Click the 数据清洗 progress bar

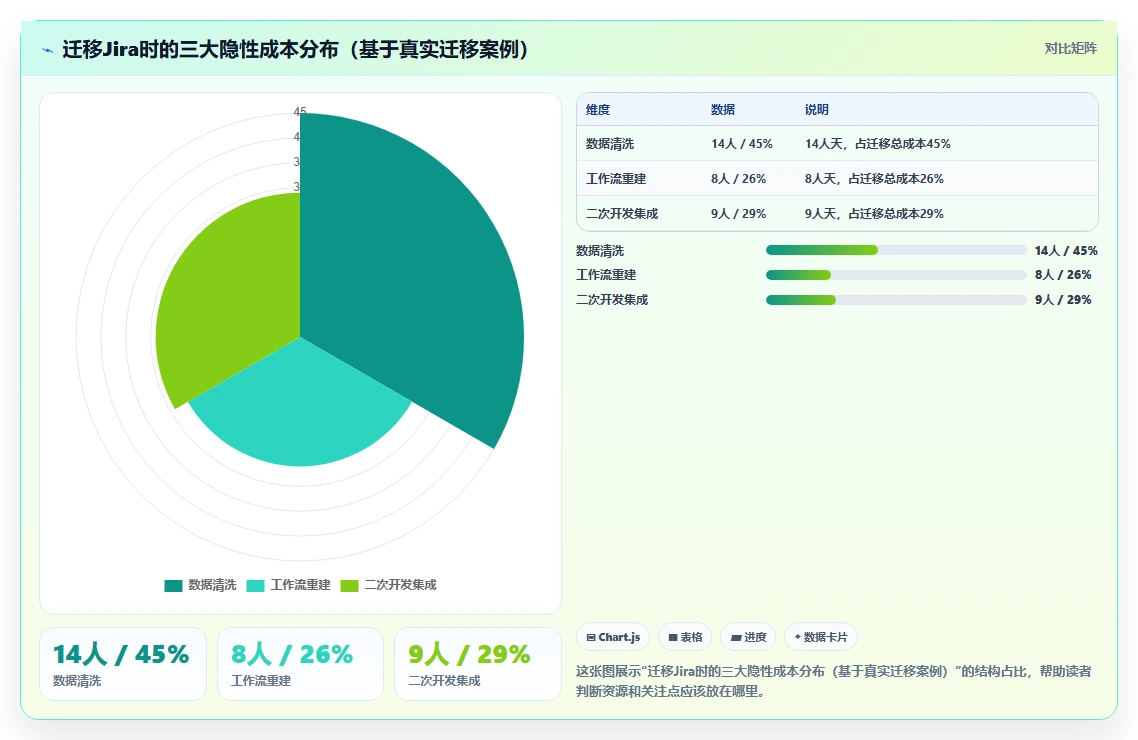point(896,250)
